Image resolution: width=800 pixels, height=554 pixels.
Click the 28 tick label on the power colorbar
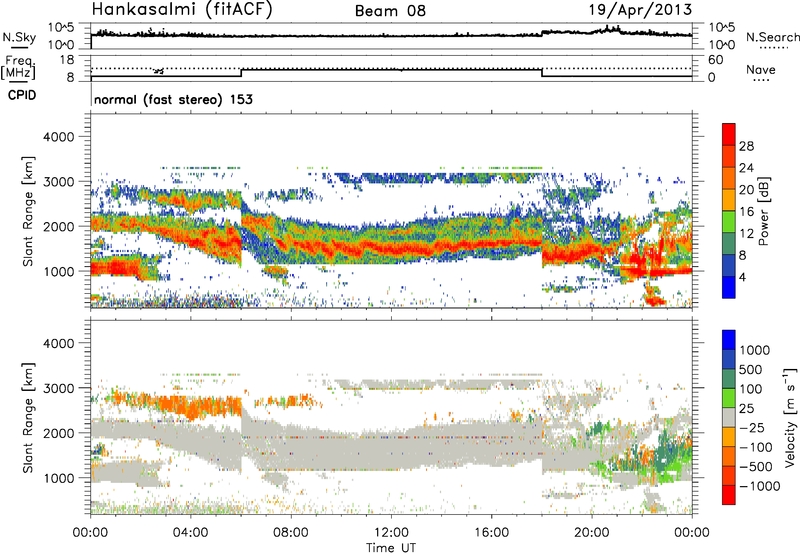pos(746,146)
